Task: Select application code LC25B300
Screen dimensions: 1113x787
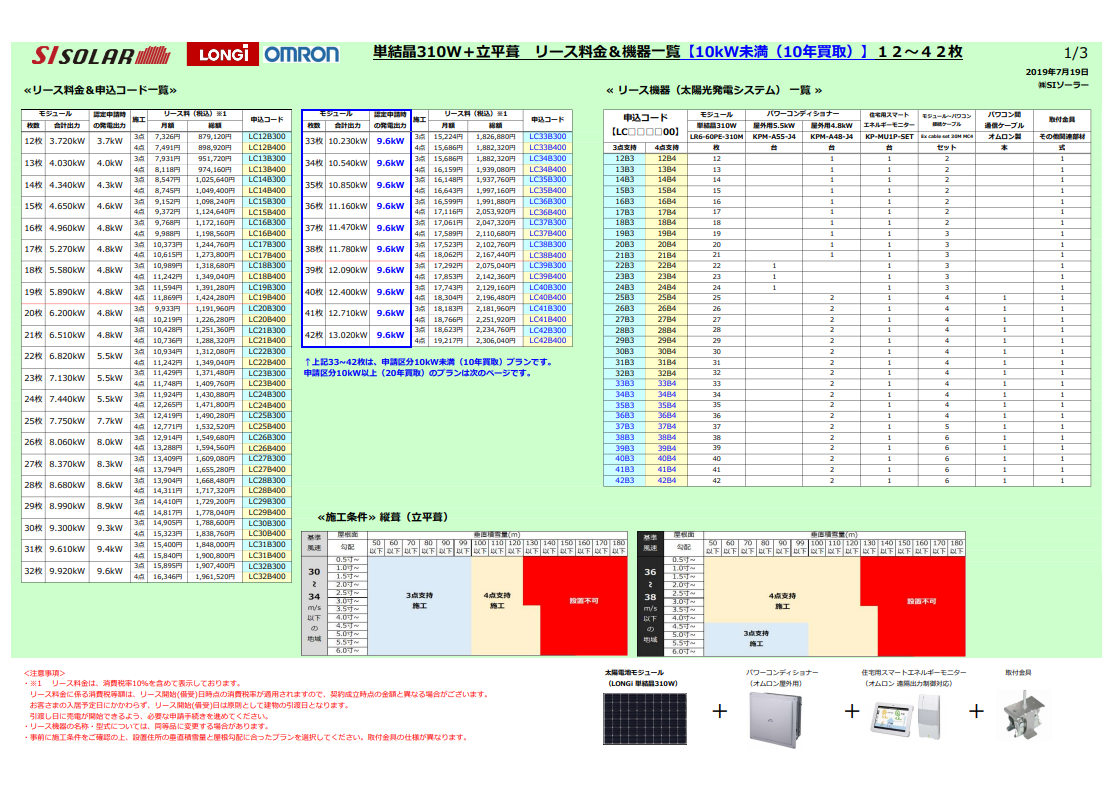Action: 267,416
